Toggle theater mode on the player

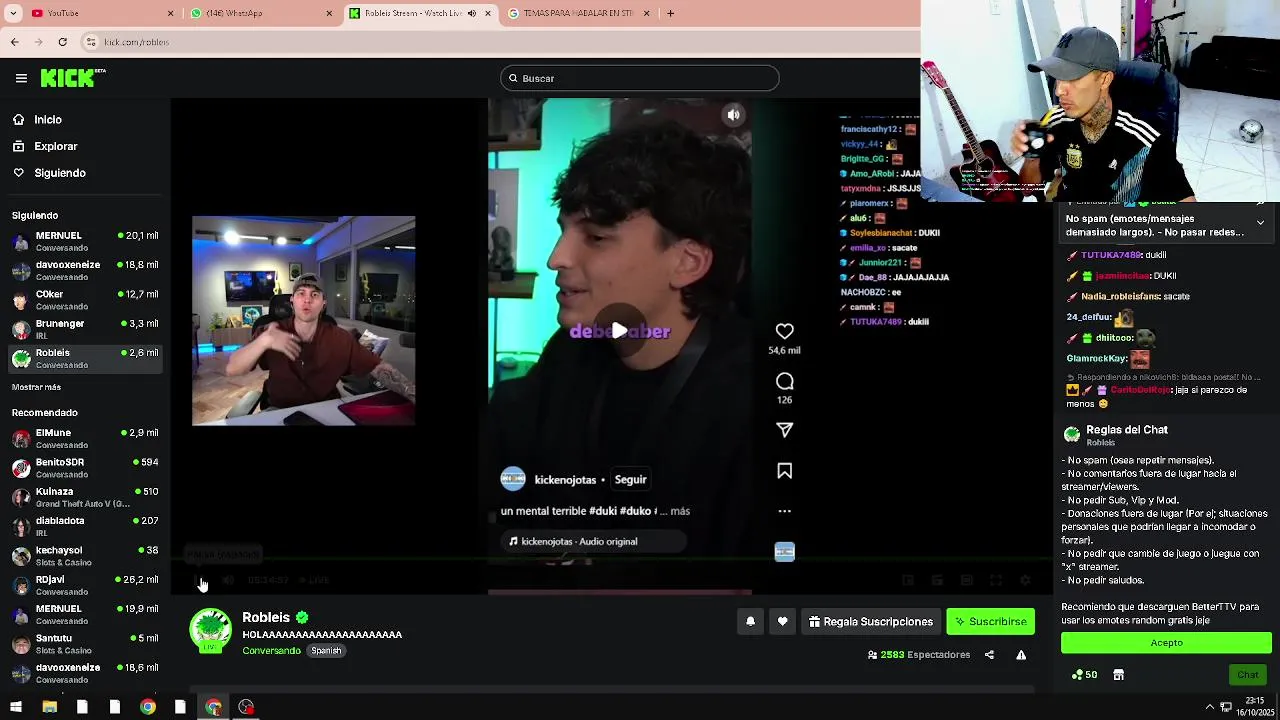click(x=966, y=580)
